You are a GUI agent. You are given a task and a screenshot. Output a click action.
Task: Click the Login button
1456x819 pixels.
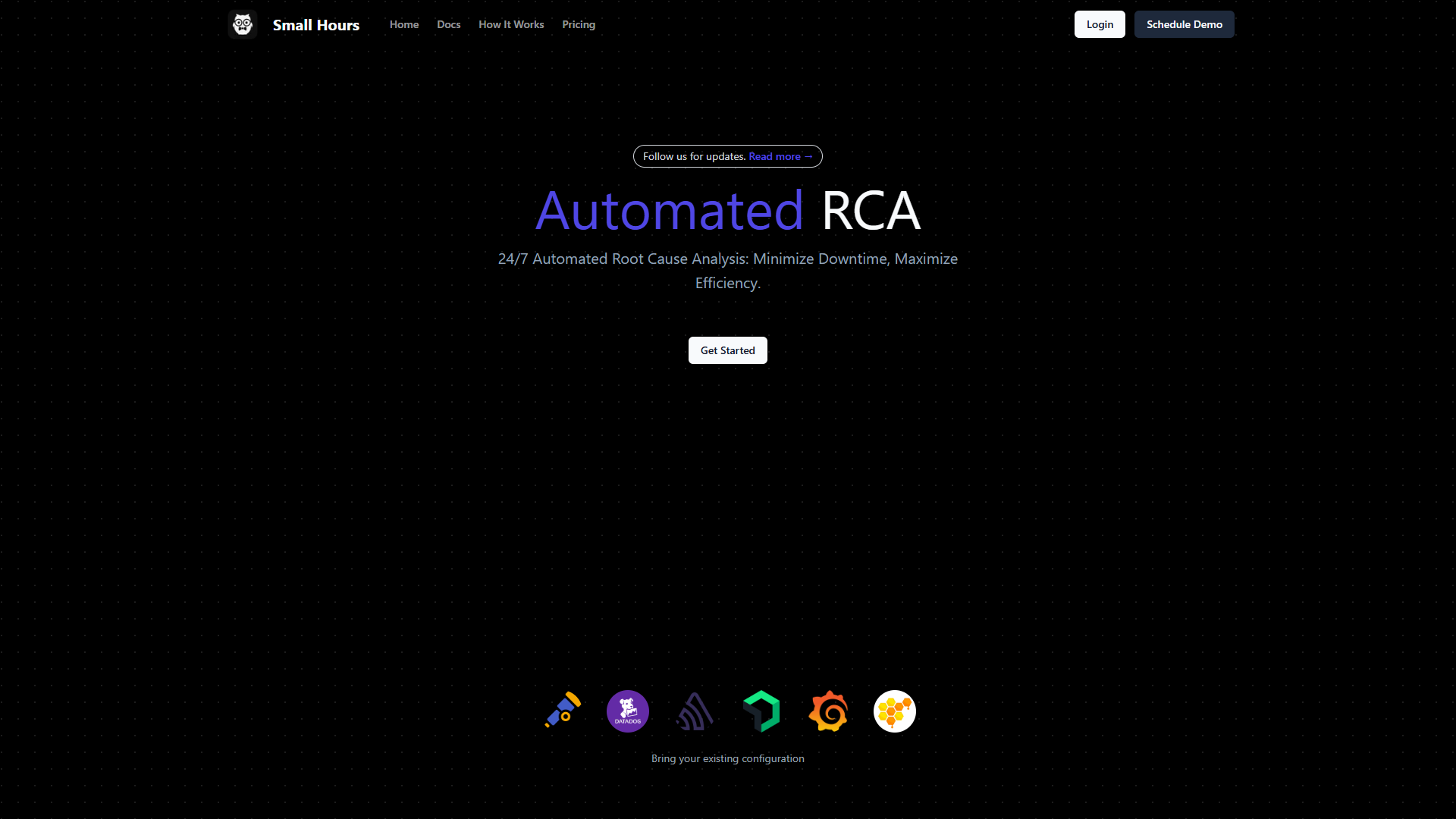click(x=1100, y=24)
